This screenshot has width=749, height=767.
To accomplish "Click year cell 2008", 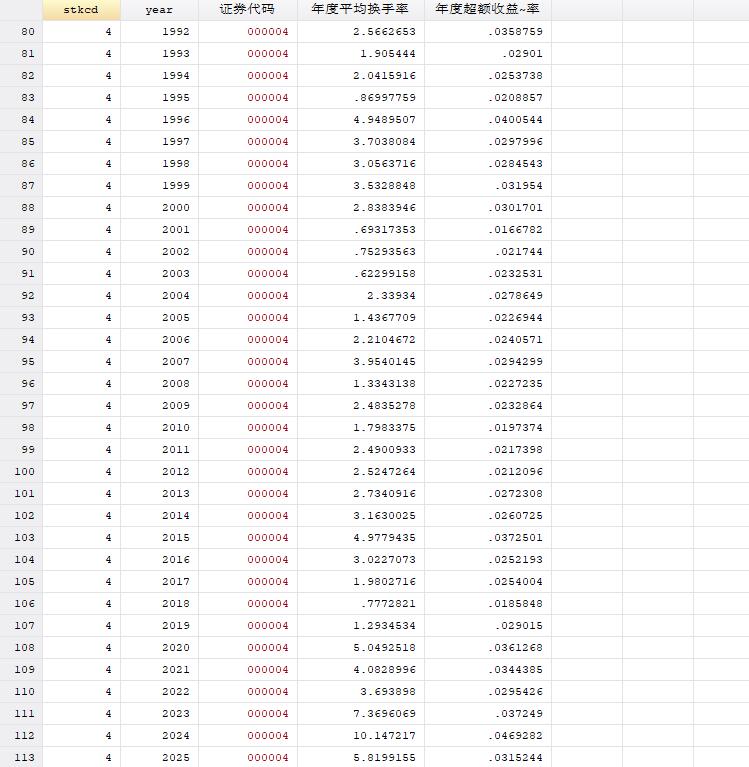I will click(x=159, y=384).
